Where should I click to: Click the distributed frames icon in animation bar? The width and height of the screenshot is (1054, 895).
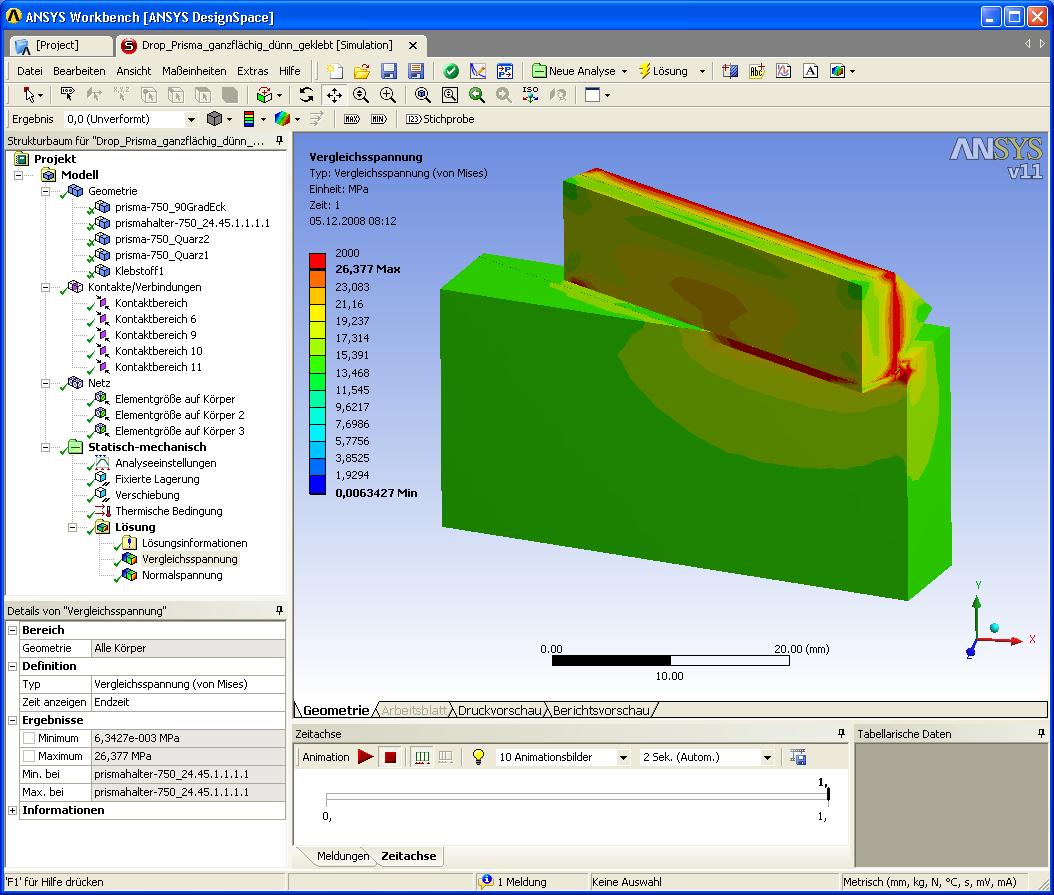point(422,757)
